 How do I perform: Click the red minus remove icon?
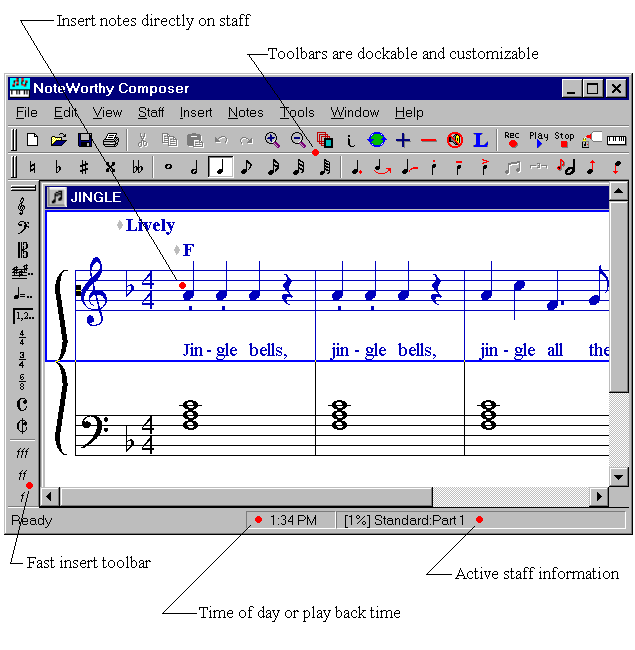point(429,140)
